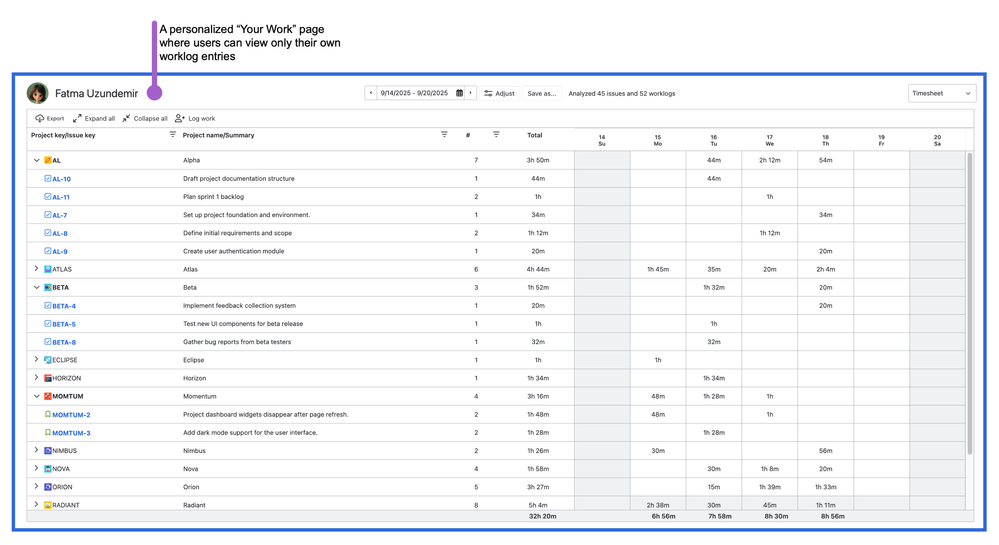Select the 18 Th day column header
The width and height of the screenshot is (999, 545).
pyautogui.click(x=826, y=140)
